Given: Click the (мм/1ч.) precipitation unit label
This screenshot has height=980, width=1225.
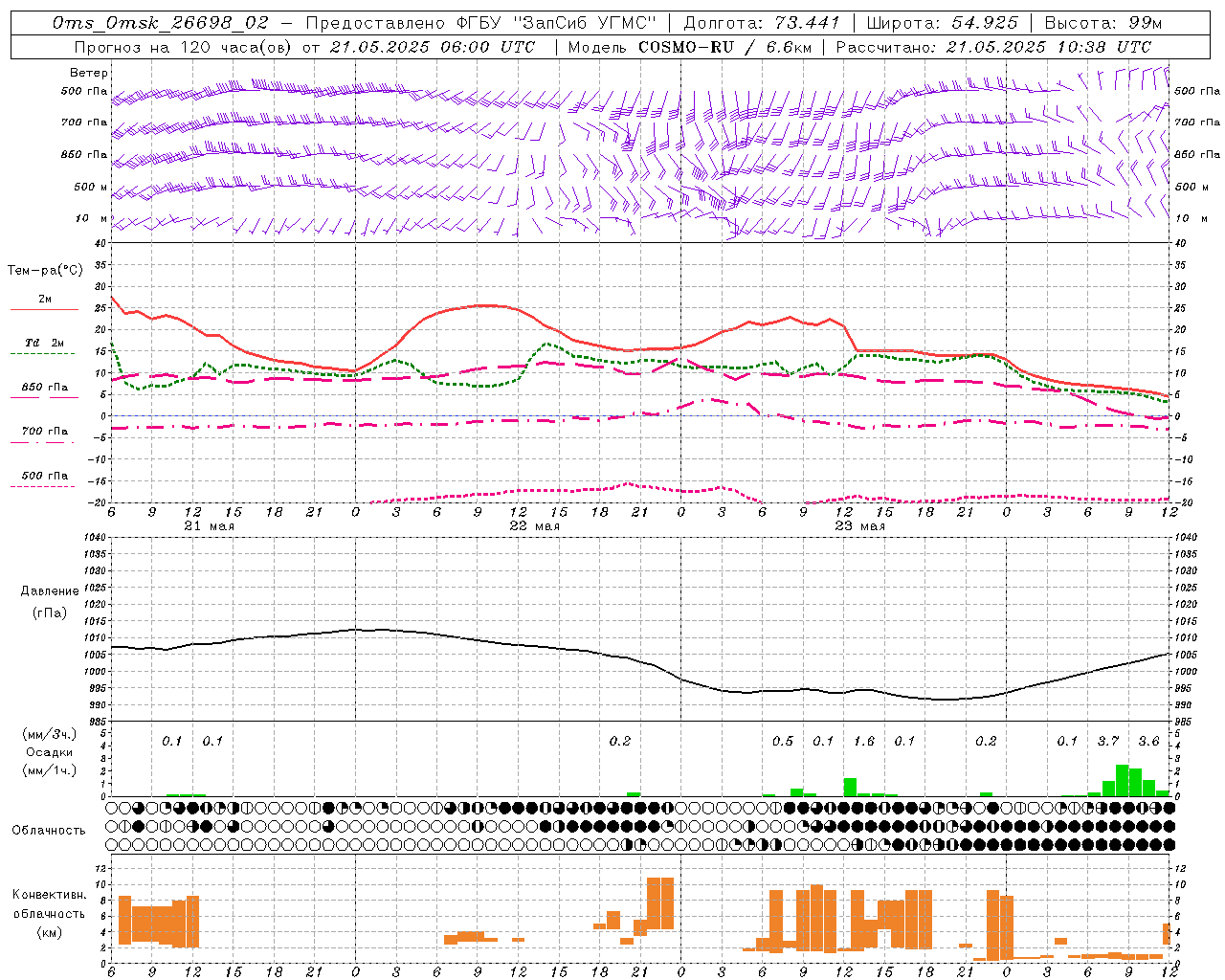Looking at the screenshot, I should click(50, 769).
